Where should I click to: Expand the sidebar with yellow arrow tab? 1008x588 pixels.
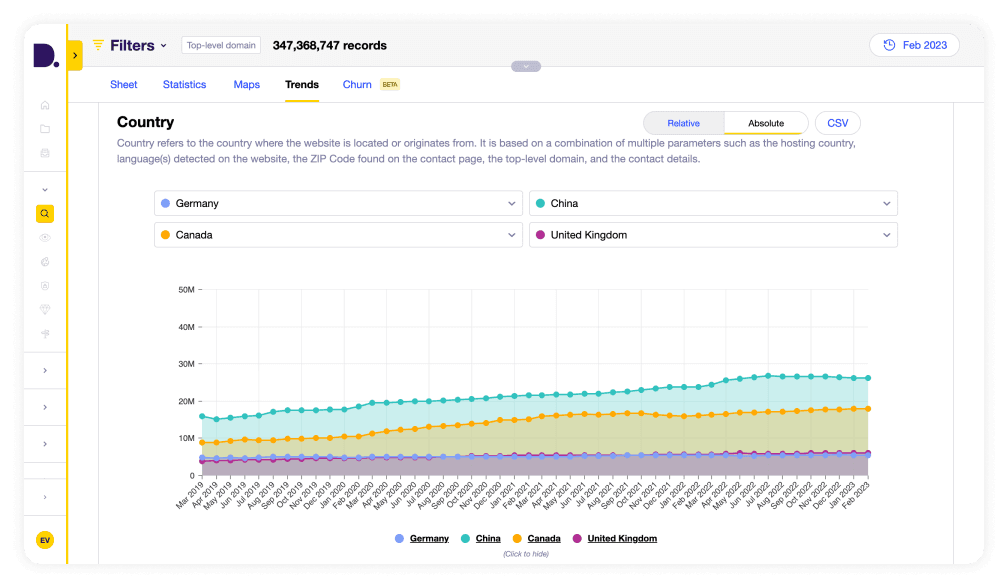pyautogui.click(x=75, y=56)
